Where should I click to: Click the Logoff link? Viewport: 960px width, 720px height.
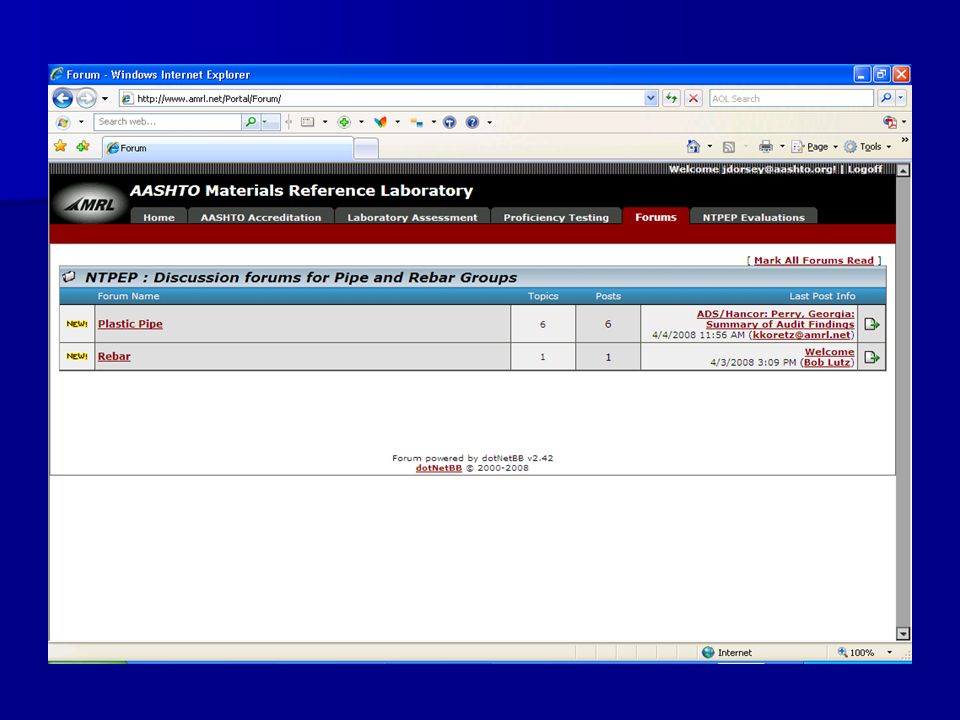864,169
